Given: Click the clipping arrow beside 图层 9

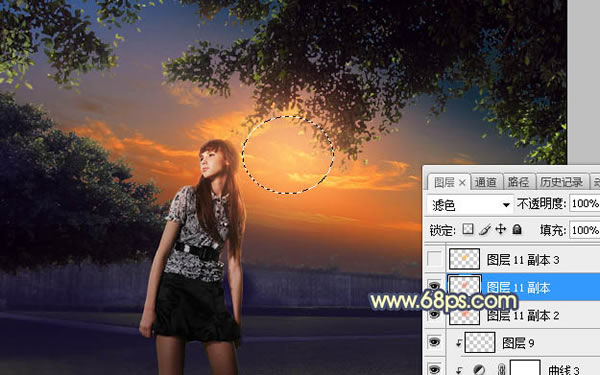Looking at the screenshot, I should 458,343.
